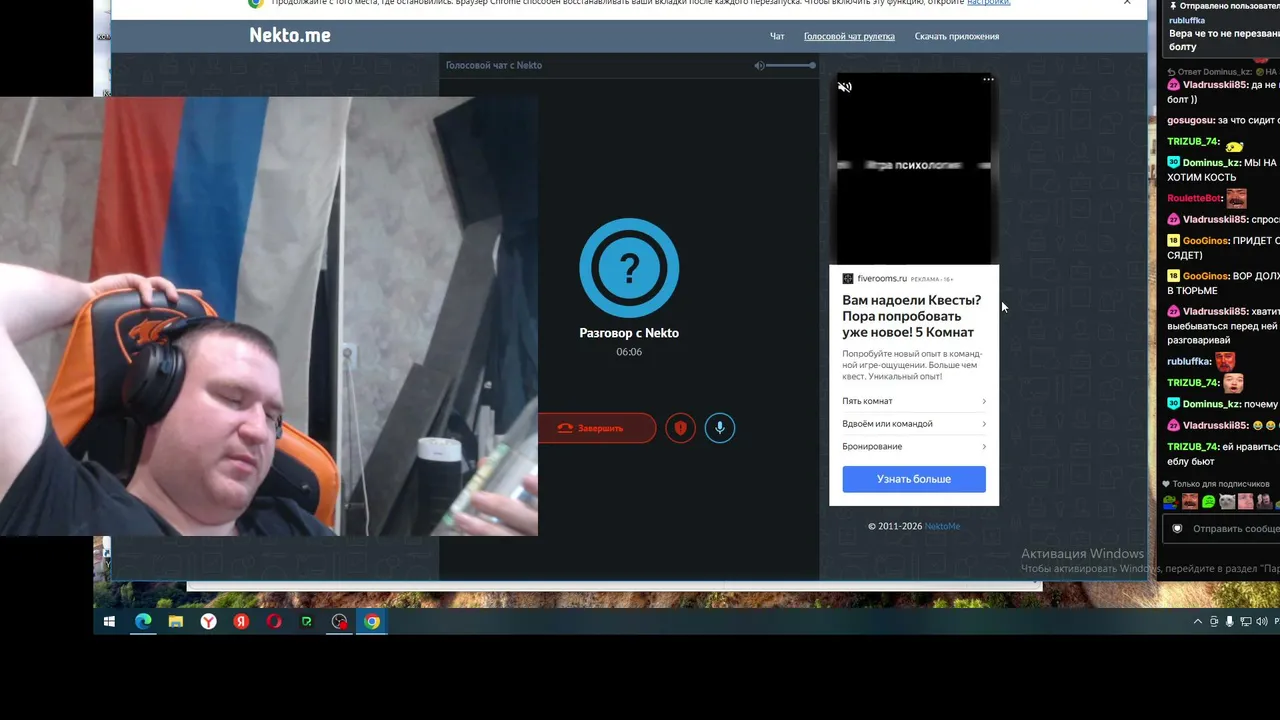Click the speaker volume icon in voice chat
The width and height of the screenshot is (1280, 720).
(760, 65)
